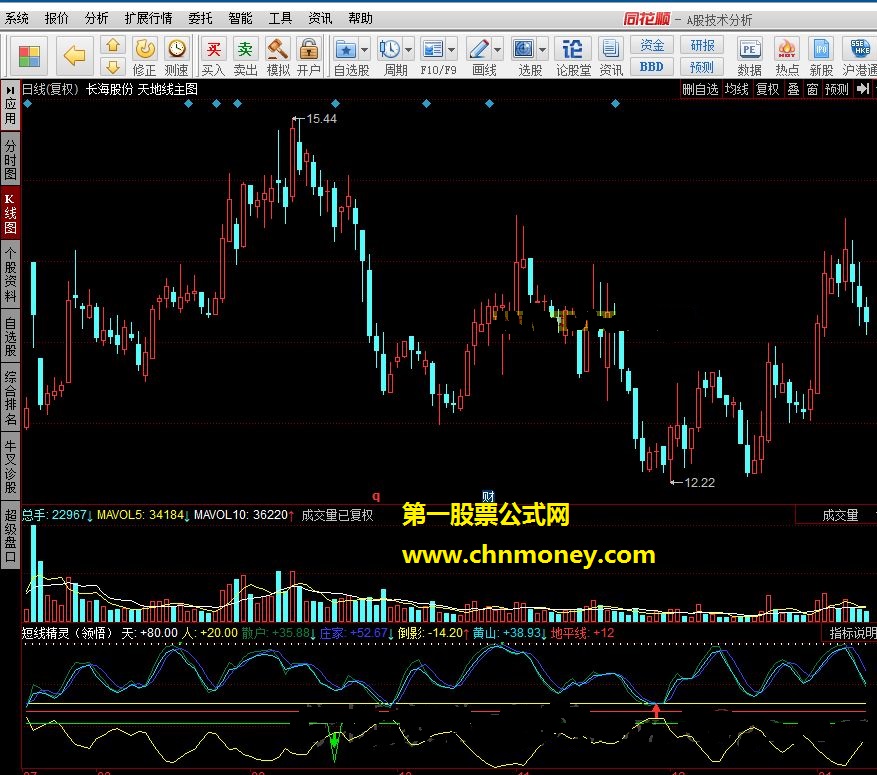Click the yellow up arrow toolbar button
Screen dimensions: 877x775
click(113, 45)
